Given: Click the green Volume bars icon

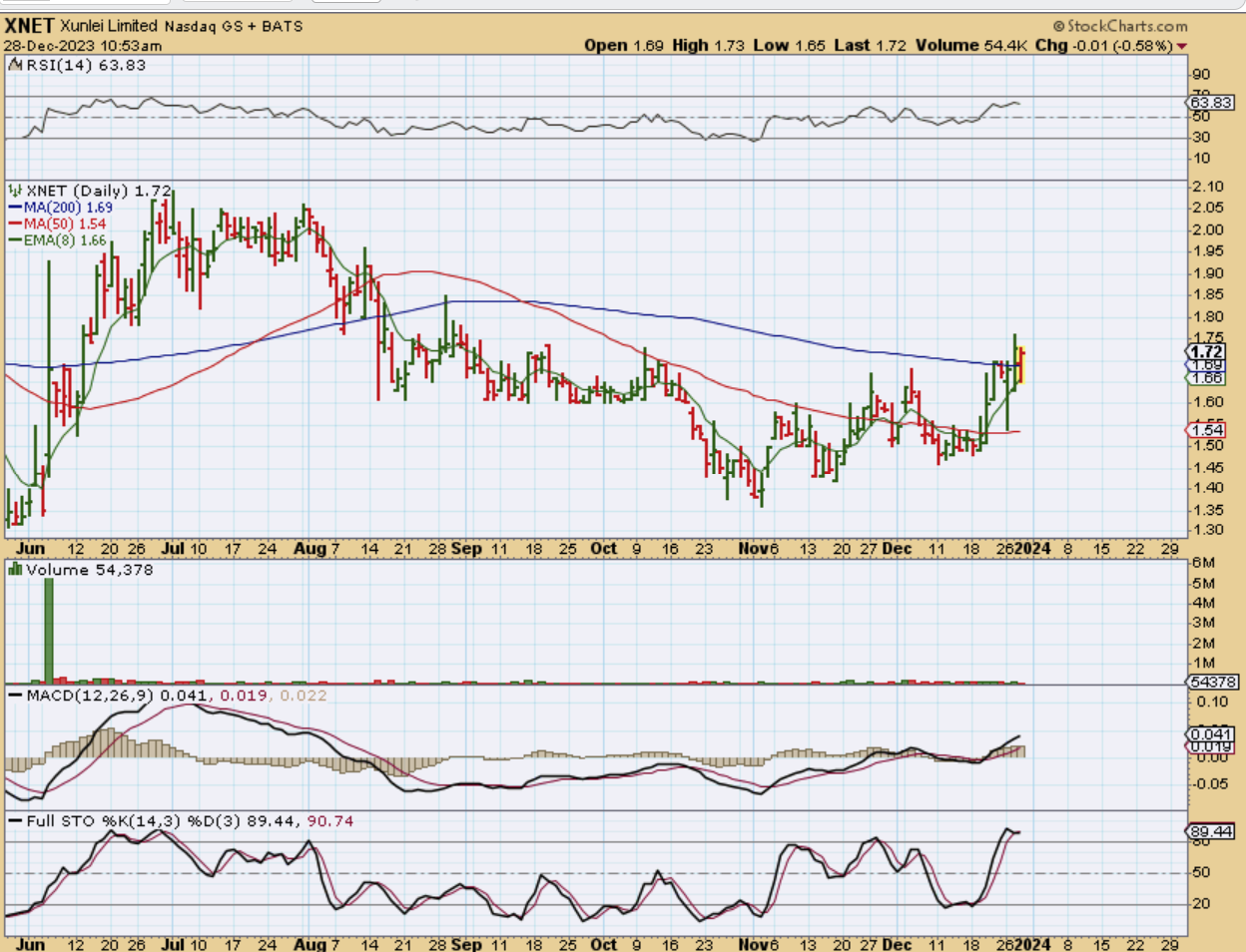Looking at the screenshot, I should pyautogui.click(x=15, y=570).
